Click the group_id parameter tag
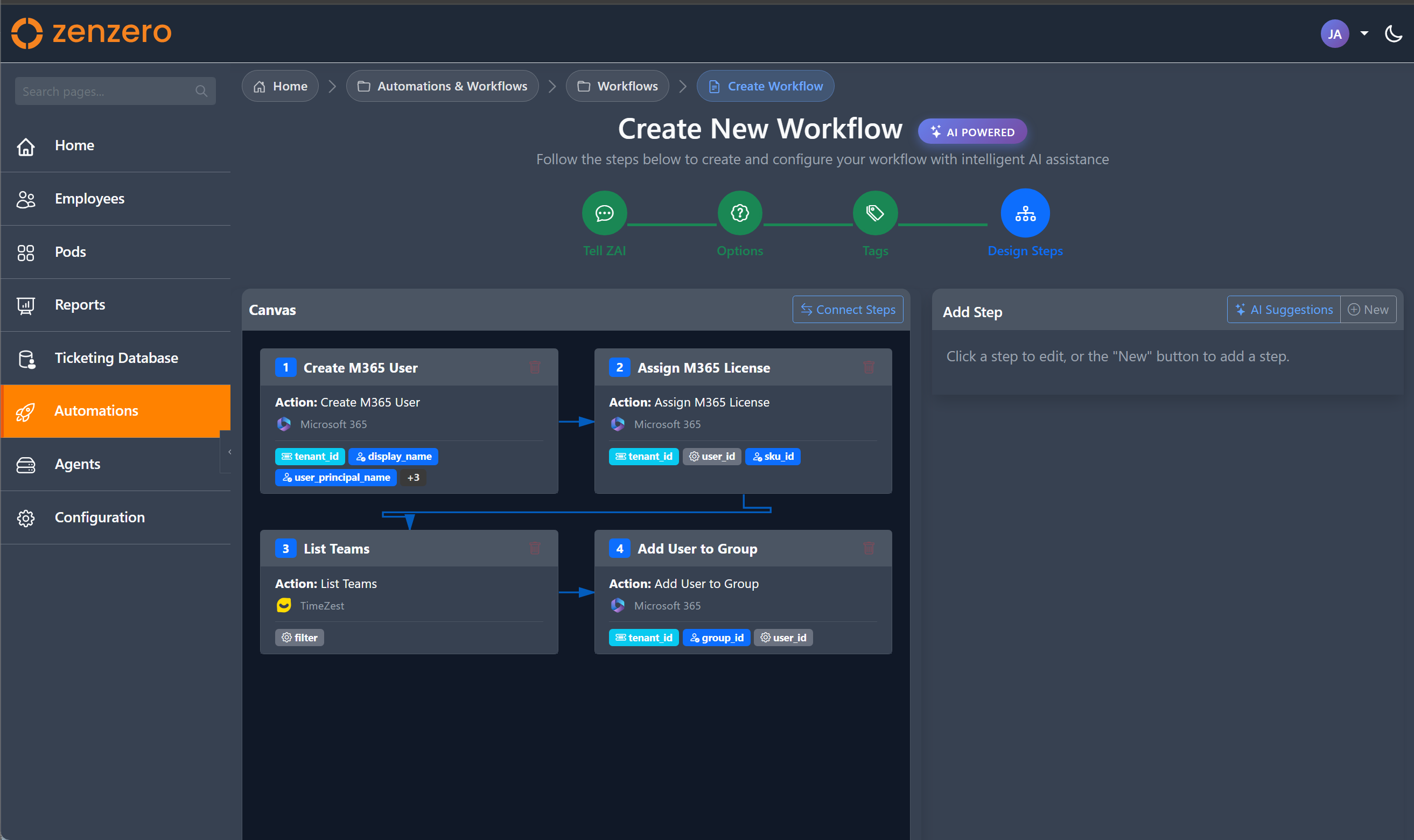This screenshot has height=840, width=1414. coord(716,638)
